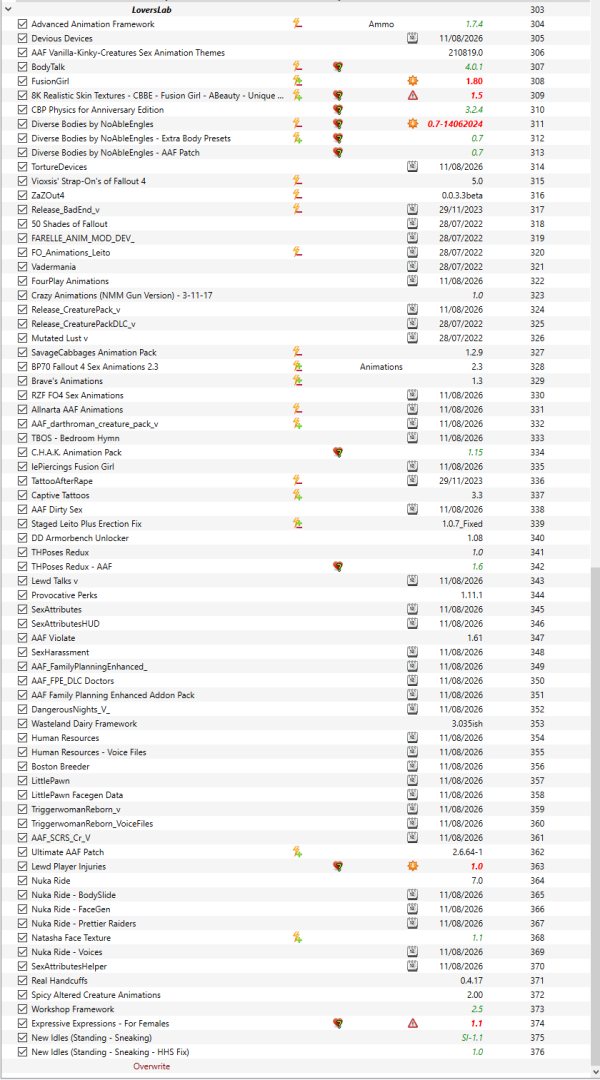Click the calendar icon in Boston Breeder row
Screen dimensions: 600x1080
(x=412, y=767)
